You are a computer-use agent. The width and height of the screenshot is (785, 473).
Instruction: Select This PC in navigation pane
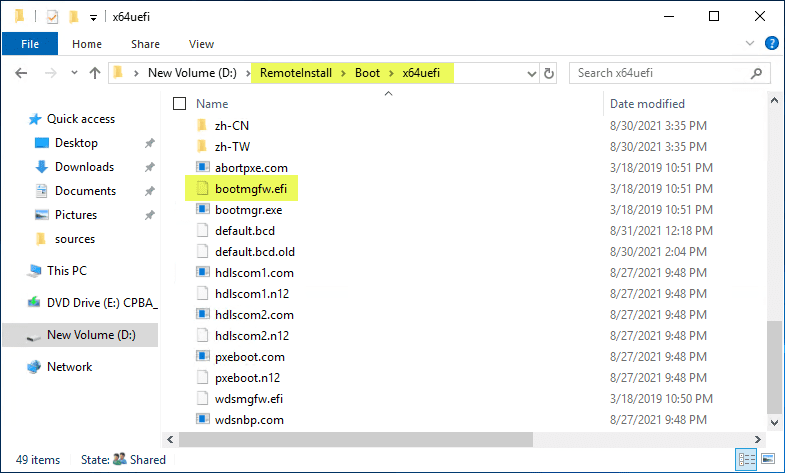(x=67, y=270)
